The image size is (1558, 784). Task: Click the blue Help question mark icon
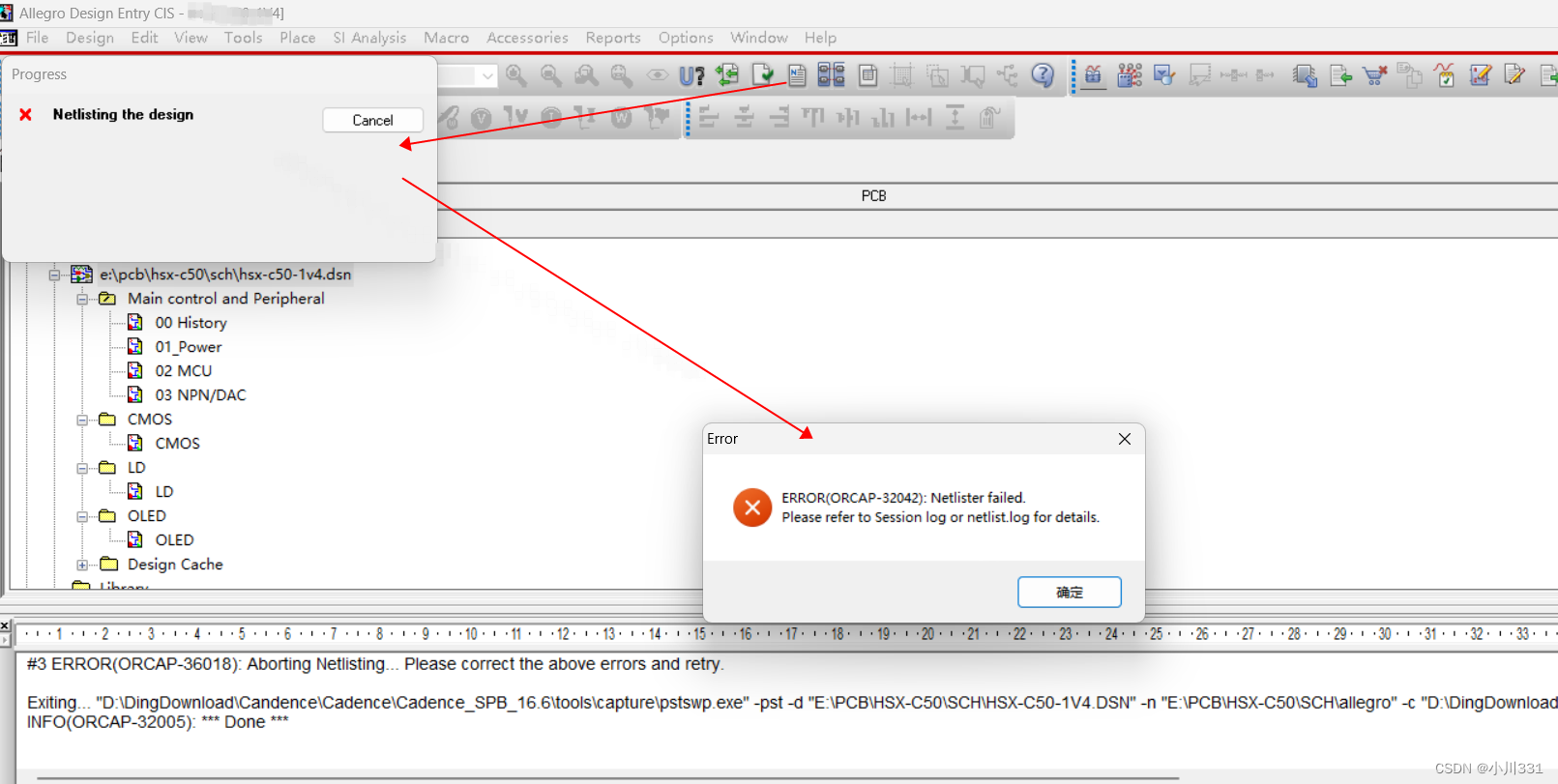point(1043,75)
